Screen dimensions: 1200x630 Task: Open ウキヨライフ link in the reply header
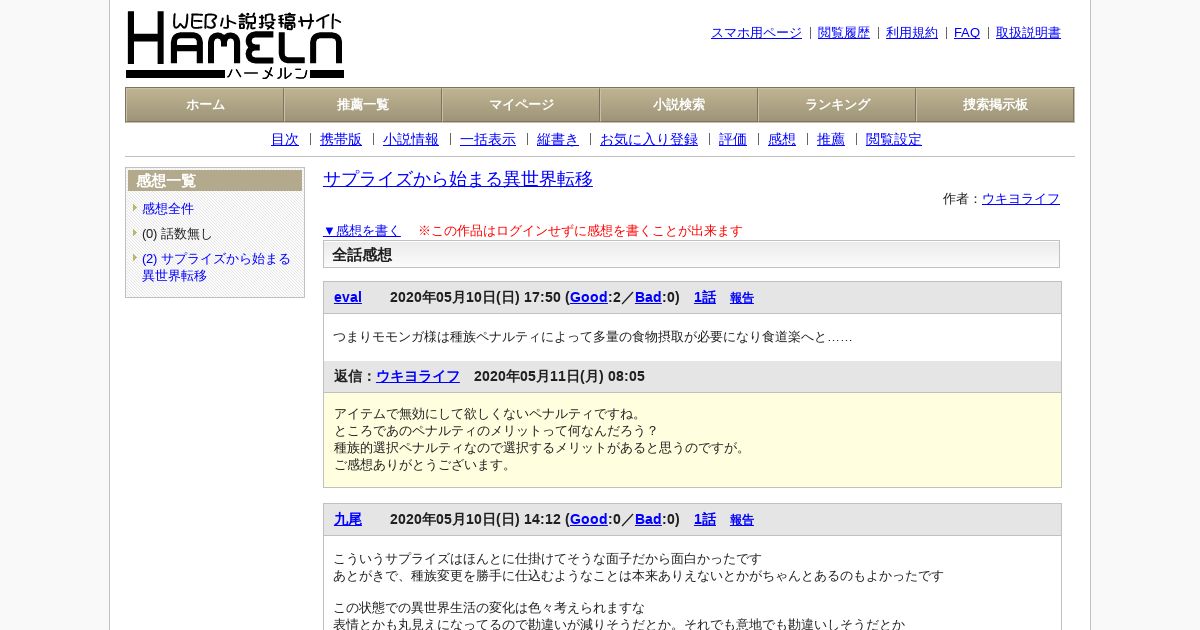click(x=418, y=376)
